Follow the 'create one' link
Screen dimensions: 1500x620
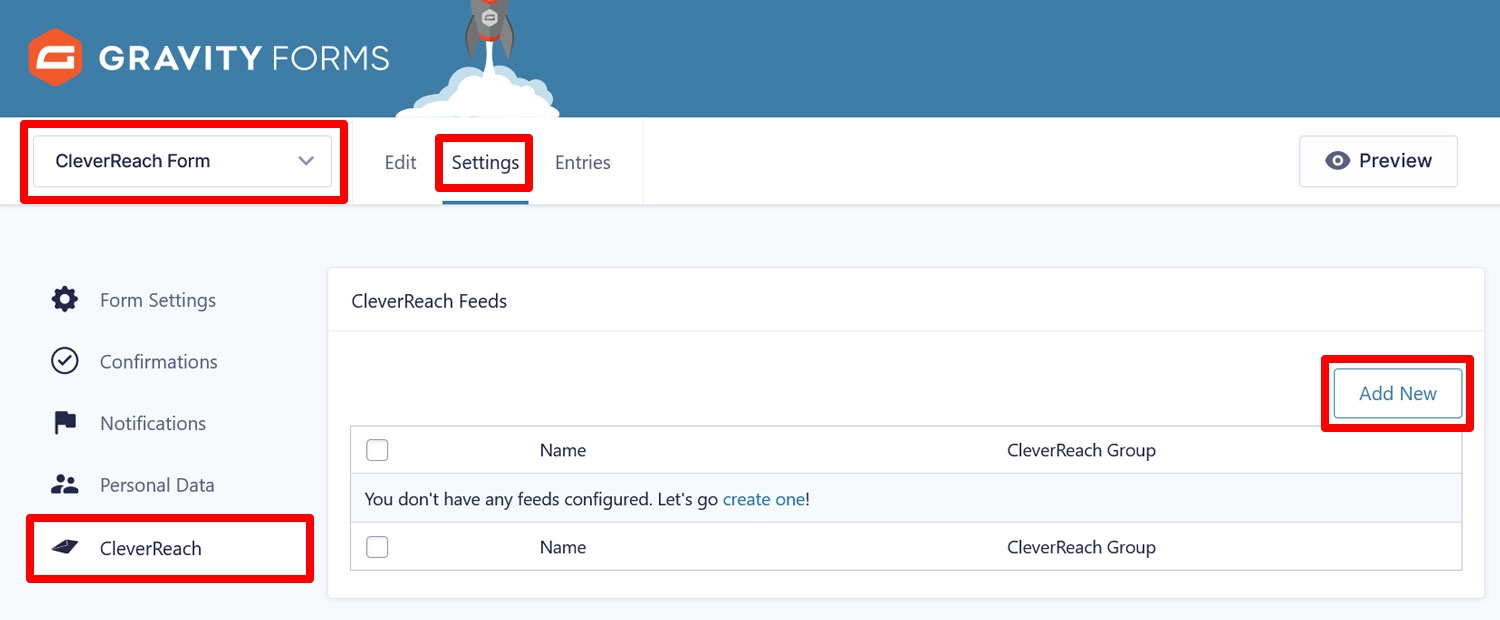click(764, 498)
